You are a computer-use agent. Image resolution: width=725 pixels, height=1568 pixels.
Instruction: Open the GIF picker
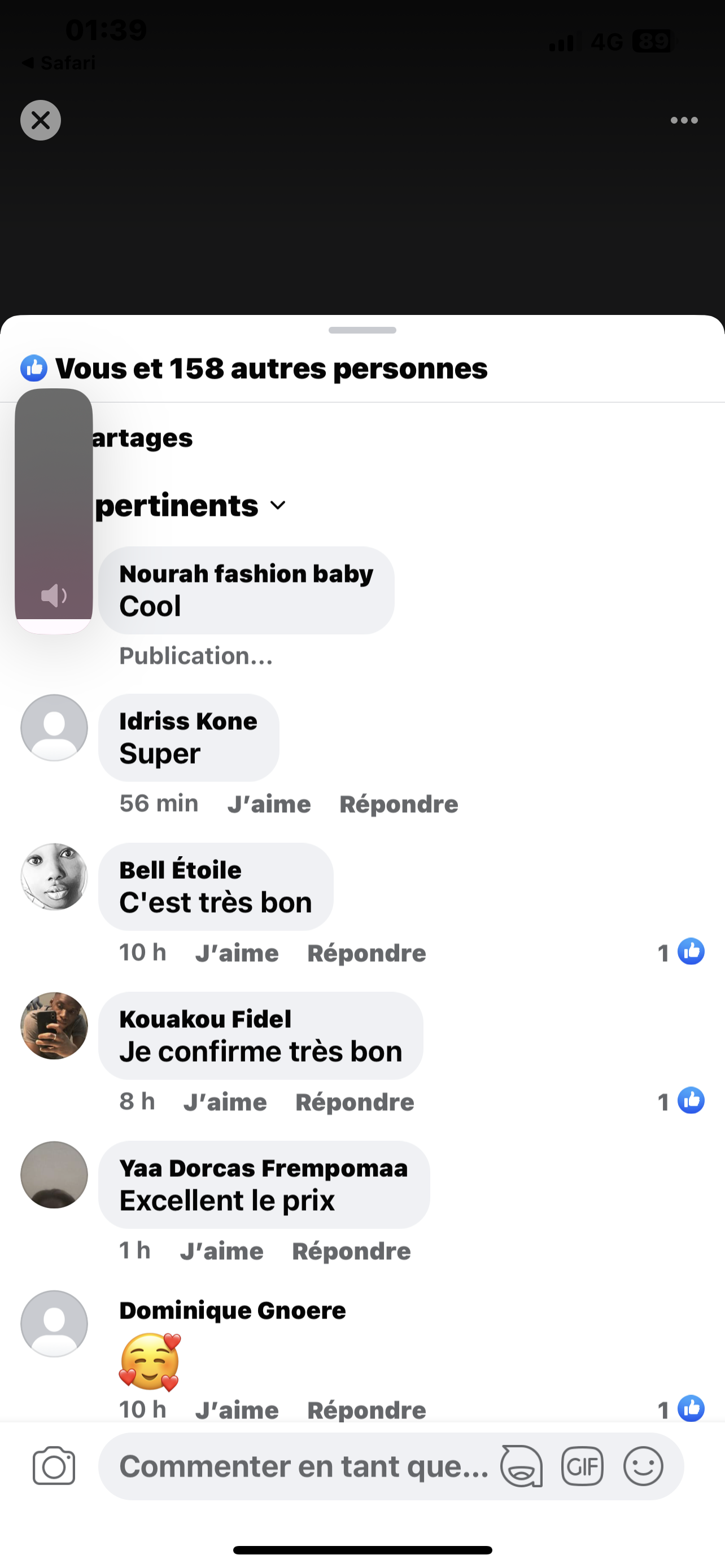click(582, 1466)
